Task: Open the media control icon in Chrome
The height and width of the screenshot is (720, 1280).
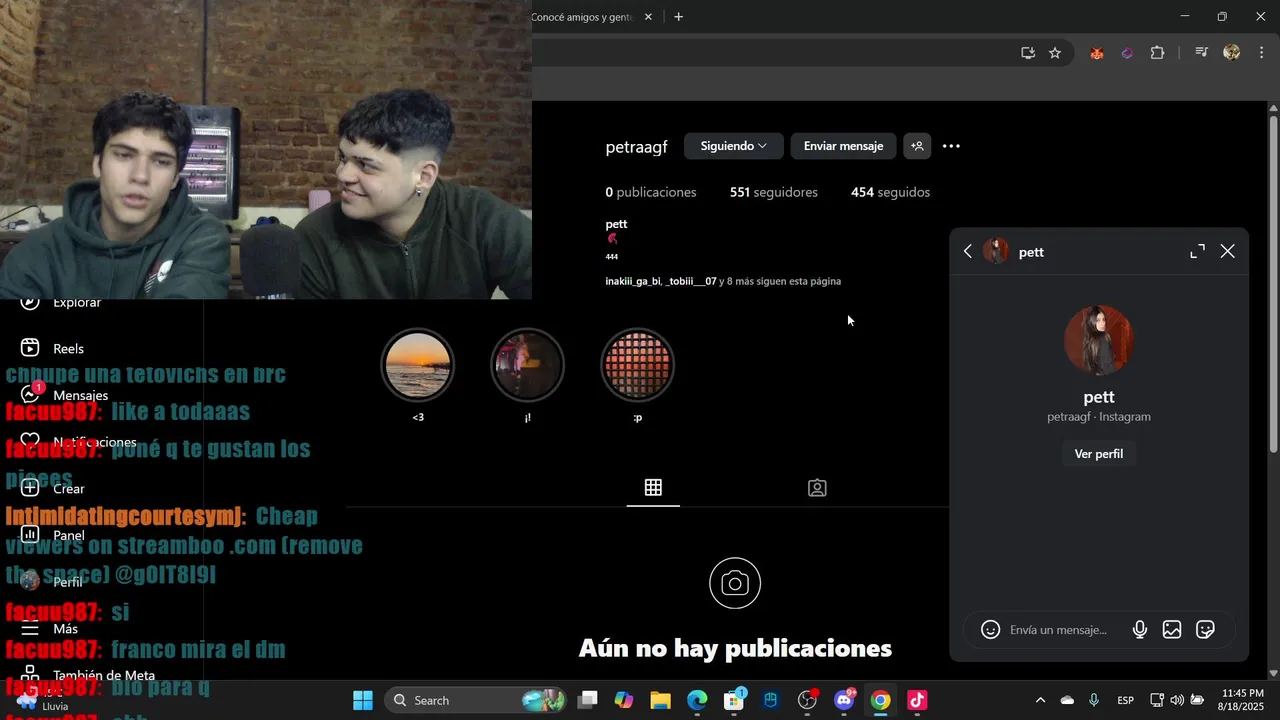Action: pyautogui.click(x=1202, y=53)
